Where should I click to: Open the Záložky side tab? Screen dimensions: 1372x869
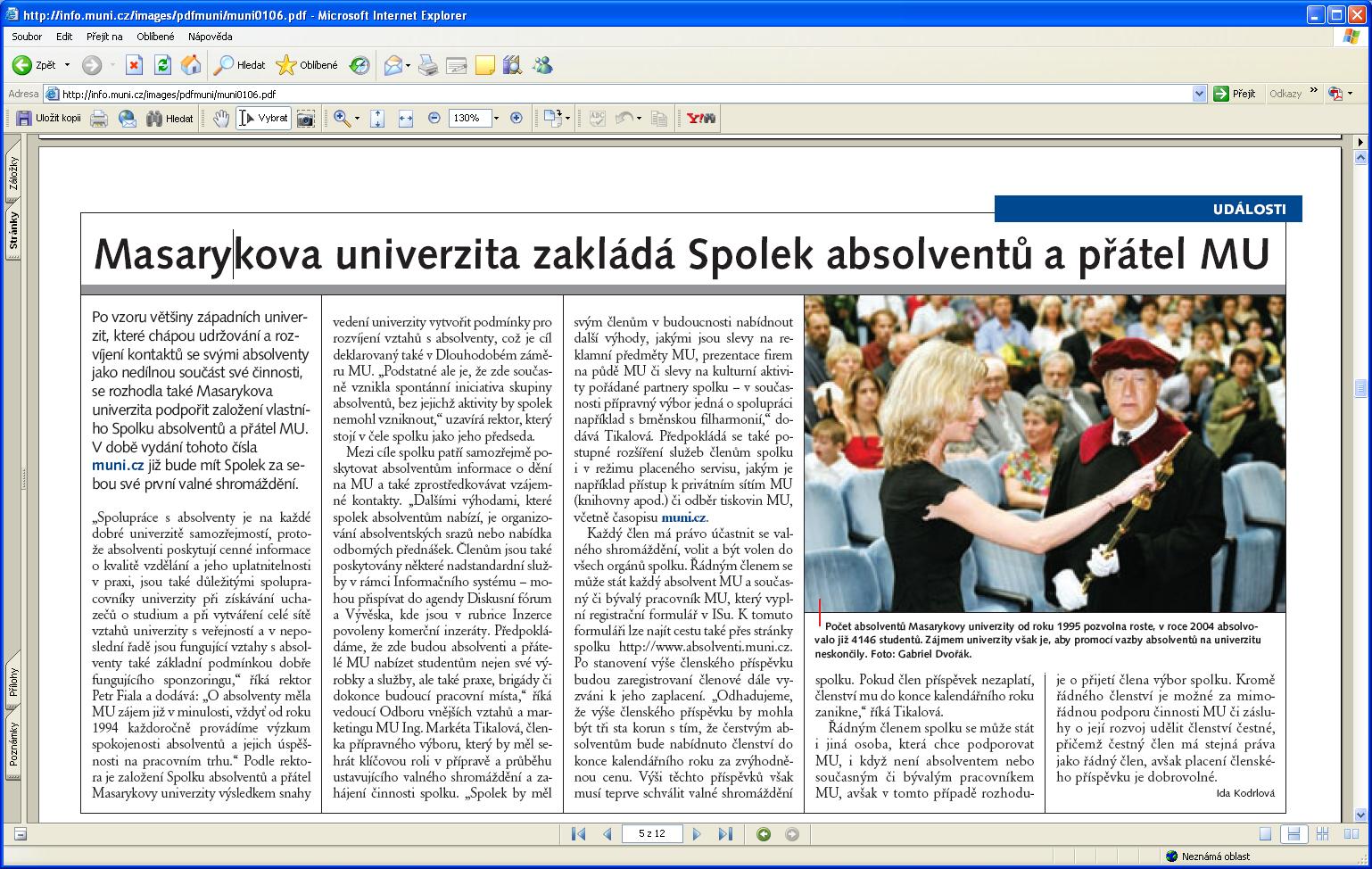[13, 172]
